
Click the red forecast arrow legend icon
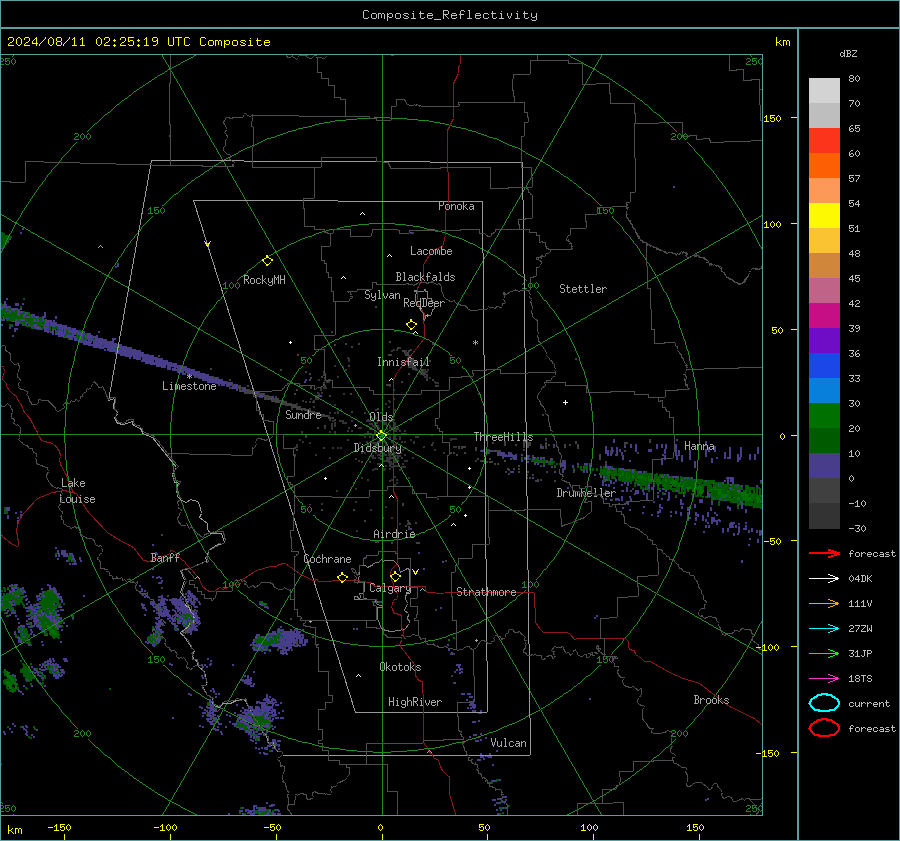(824, 553)
